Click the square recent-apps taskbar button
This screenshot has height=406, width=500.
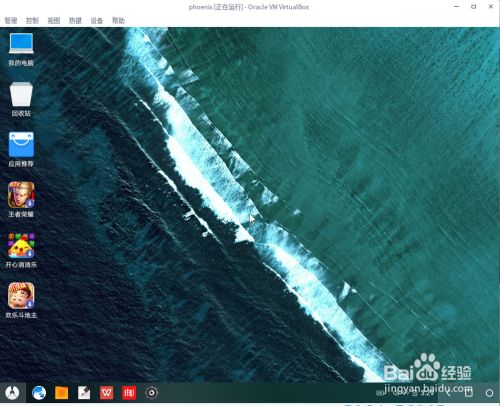(x=469, y=393)
